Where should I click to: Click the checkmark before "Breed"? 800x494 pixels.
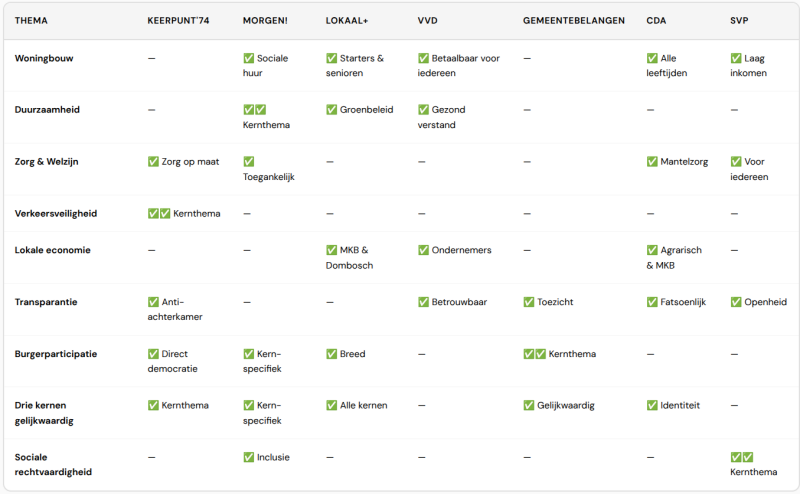332,354
